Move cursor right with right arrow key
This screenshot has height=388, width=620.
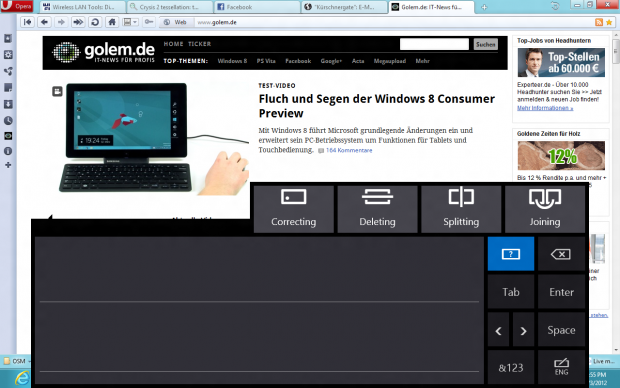524,331
